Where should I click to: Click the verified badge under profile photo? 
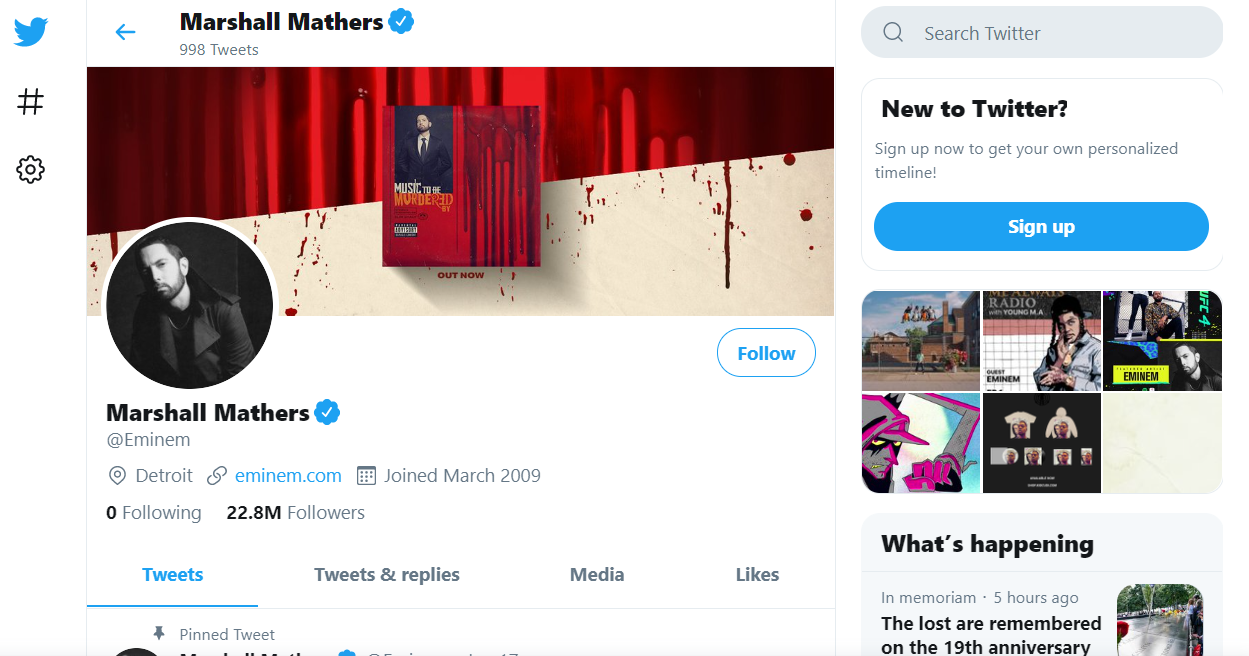pos(327,412)
